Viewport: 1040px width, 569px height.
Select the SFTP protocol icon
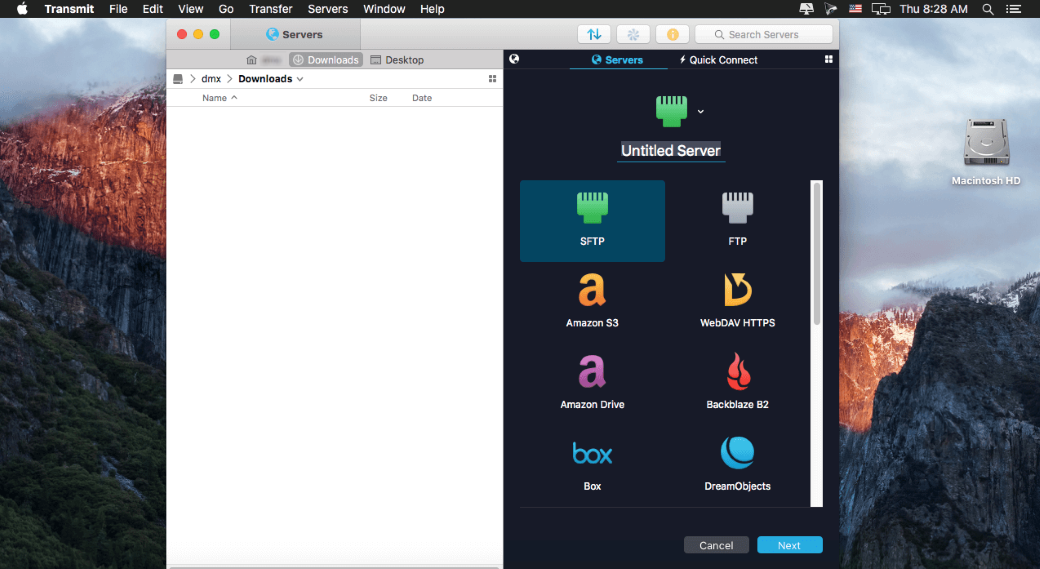592,220
